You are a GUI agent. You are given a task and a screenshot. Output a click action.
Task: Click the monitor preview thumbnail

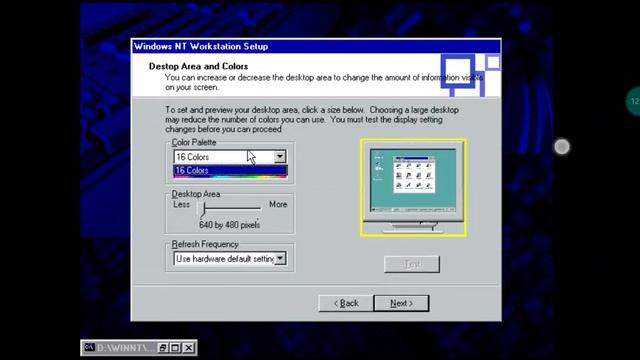point(413,188)
